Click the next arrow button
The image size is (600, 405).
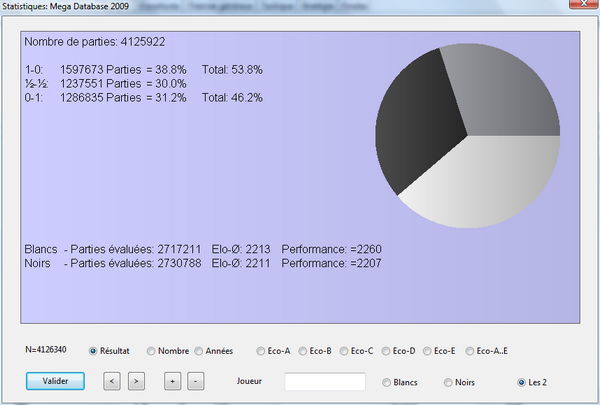[x=136, y=381]
